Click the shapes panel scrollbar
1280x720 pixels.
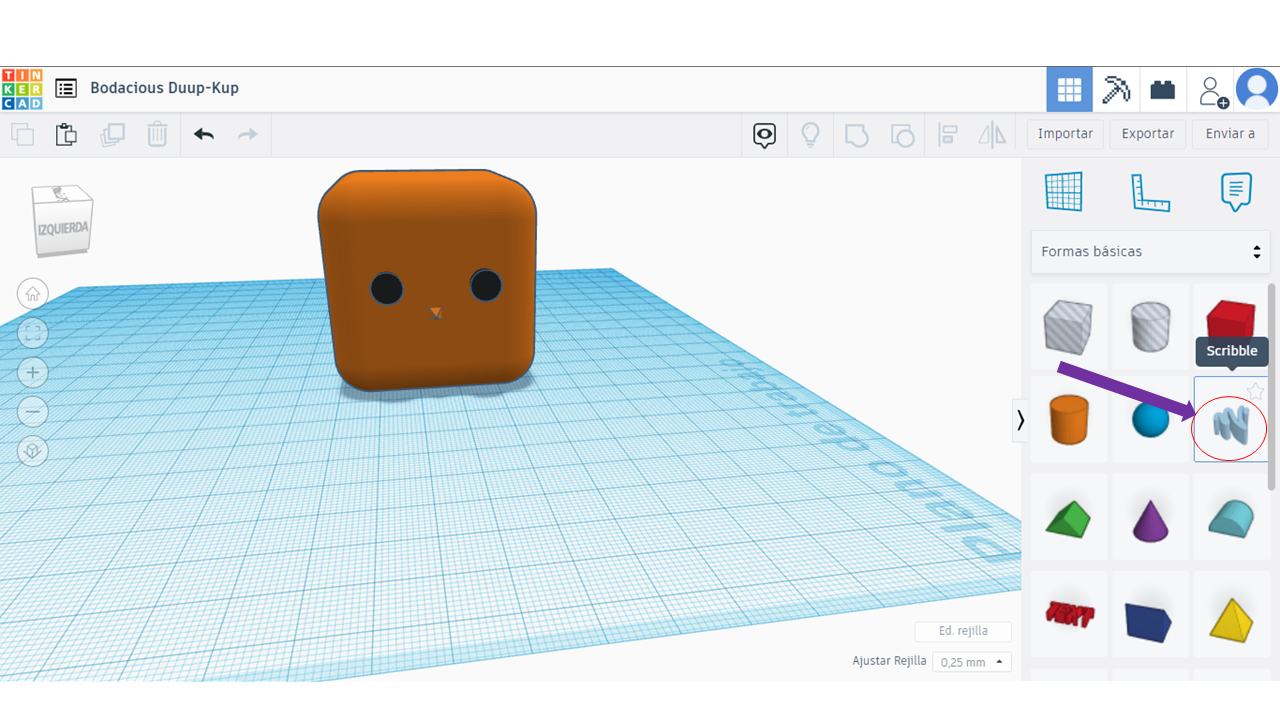click(1273, 386)
